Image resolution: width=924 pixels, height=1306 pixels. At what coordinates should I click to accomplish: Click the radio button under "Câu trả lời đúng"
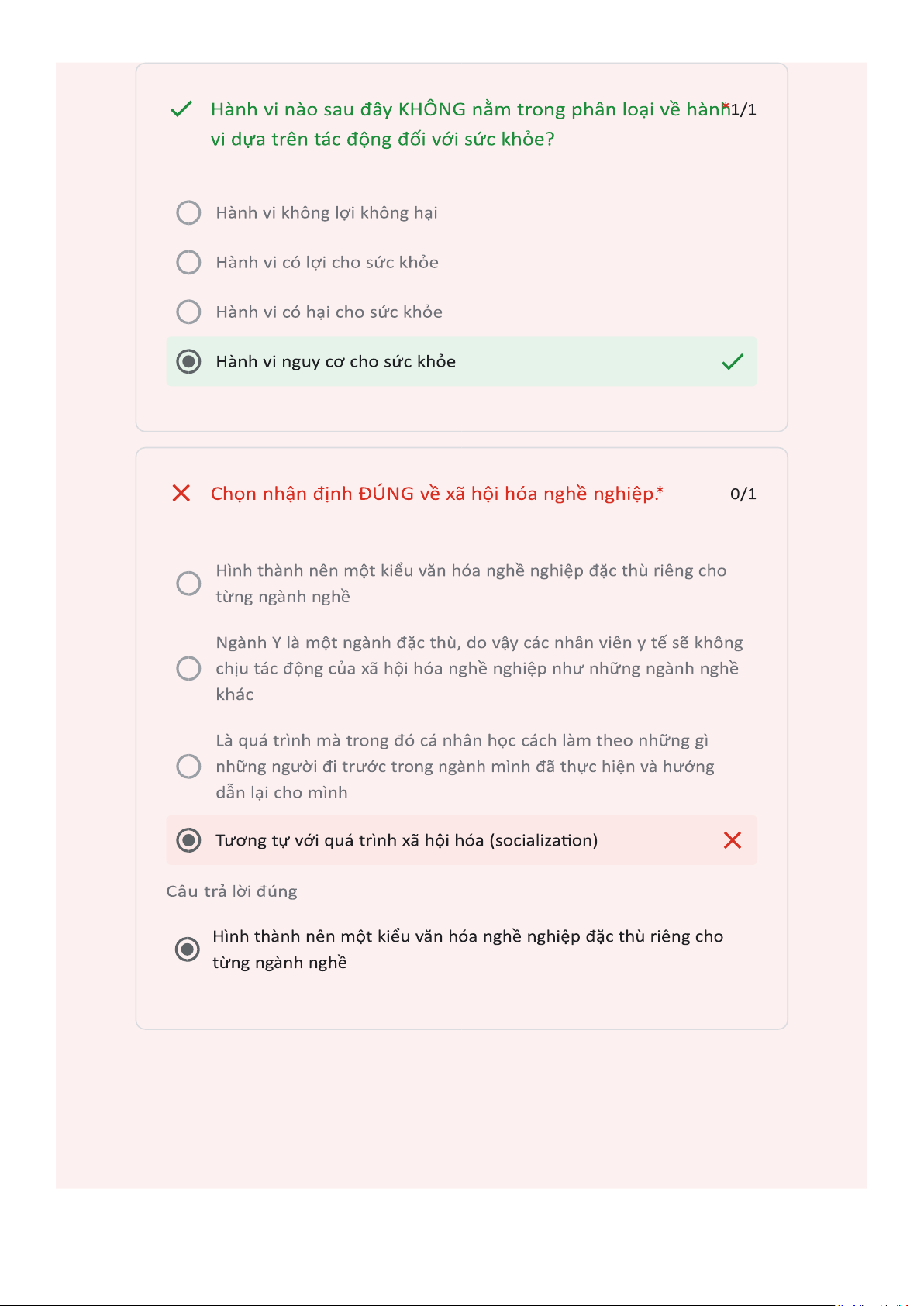coord(187,949)
